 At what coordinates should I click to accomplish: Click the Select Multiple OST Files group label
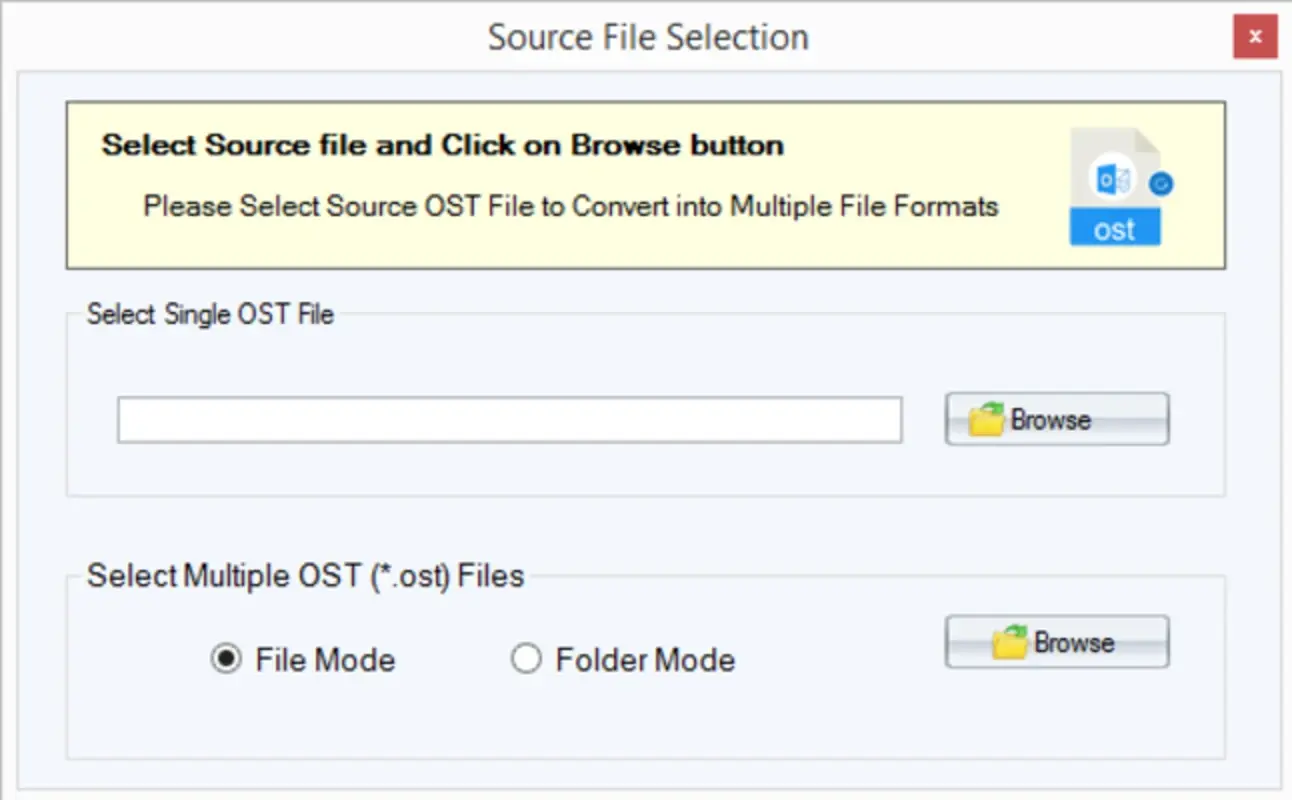point(305,575)
